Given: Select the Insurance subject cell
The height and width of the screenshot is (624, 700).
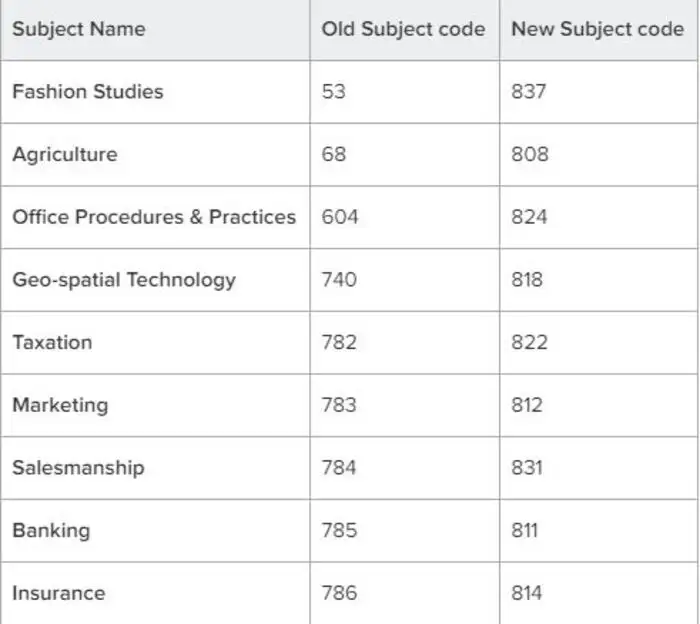Looking at the screenshot, I should click(x=58, y=593).
